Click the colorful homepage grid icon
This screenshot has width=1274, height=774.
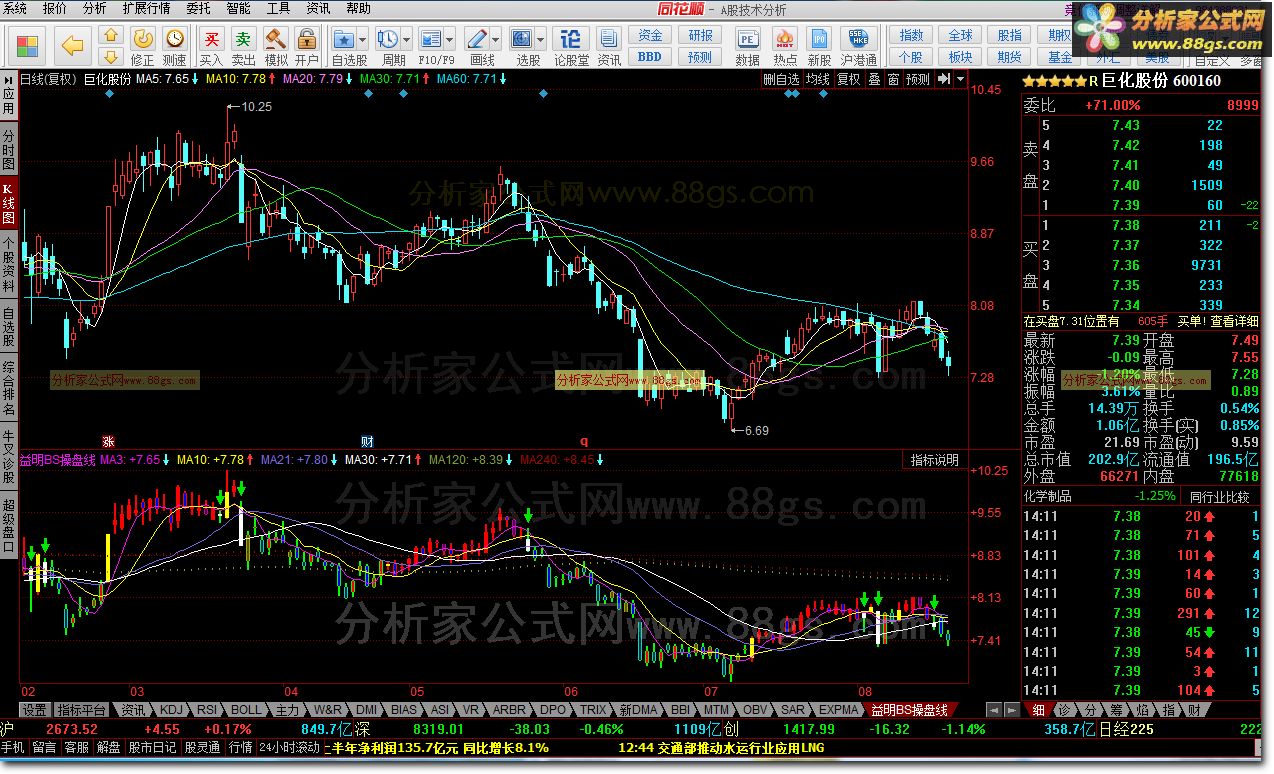(28, 45)
